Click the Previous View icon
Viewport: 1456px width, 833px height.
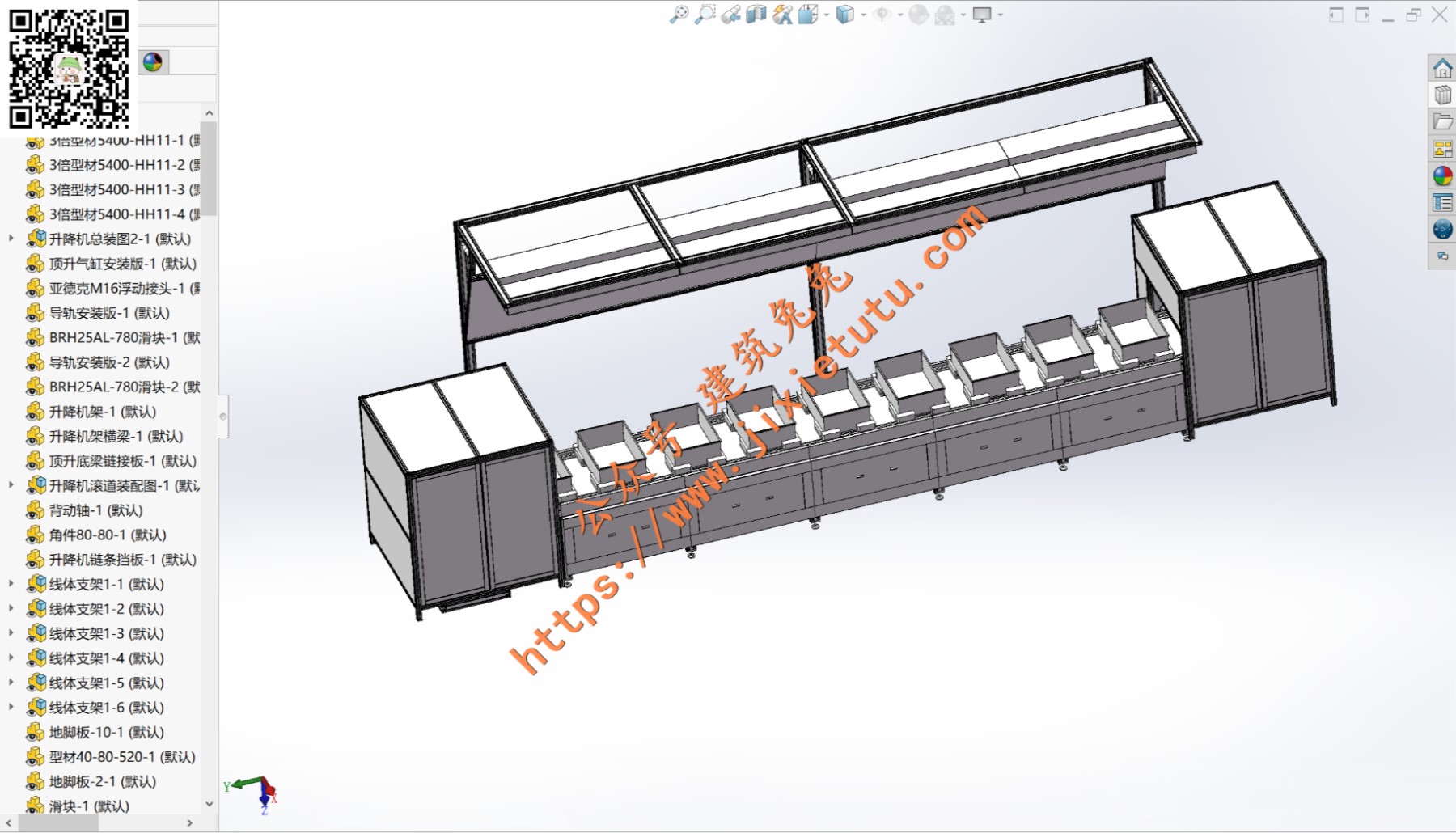[x=731, y=15]
